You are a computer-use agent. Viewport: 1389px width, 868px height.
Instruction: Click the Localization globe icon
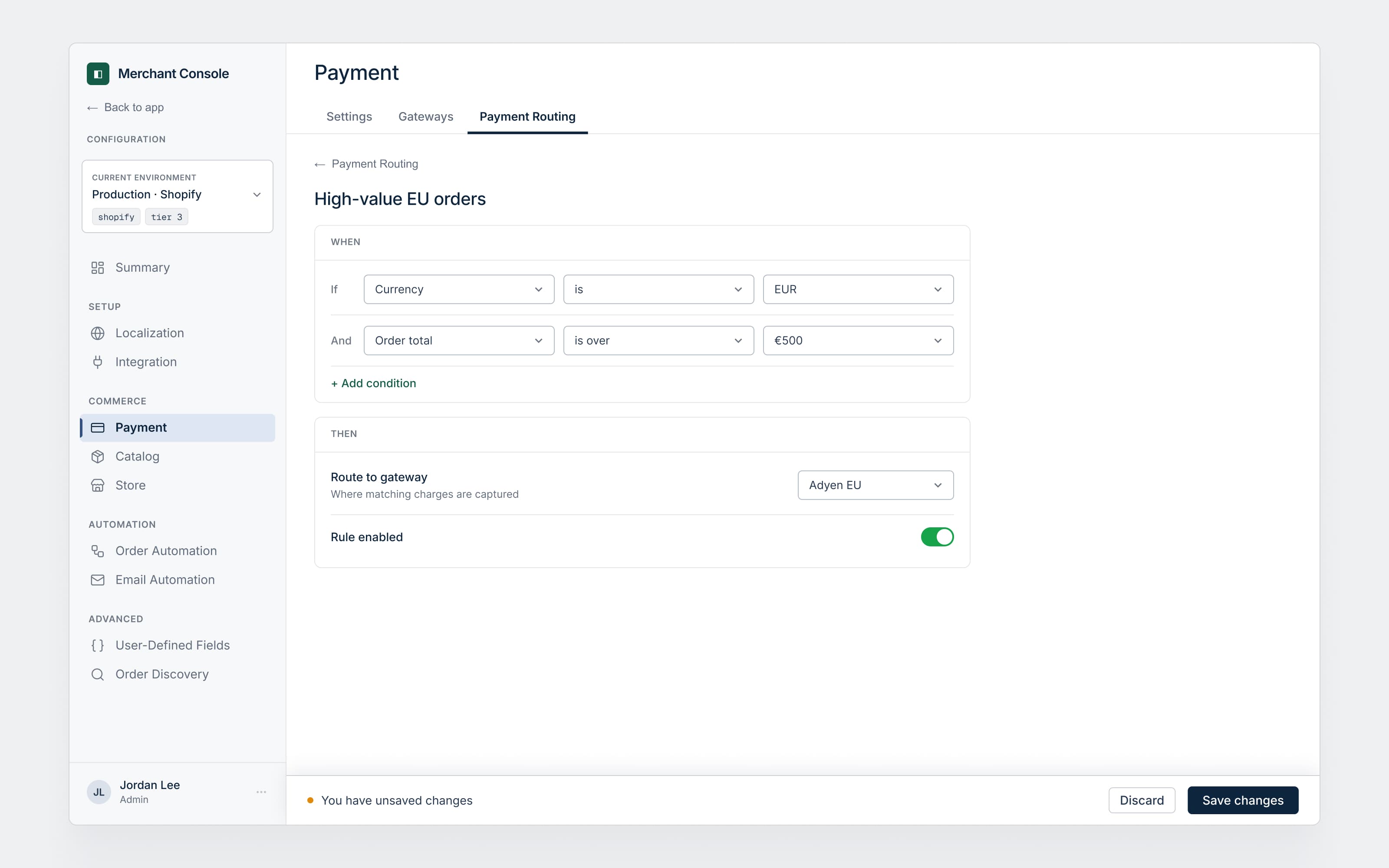tap(98, 333)
